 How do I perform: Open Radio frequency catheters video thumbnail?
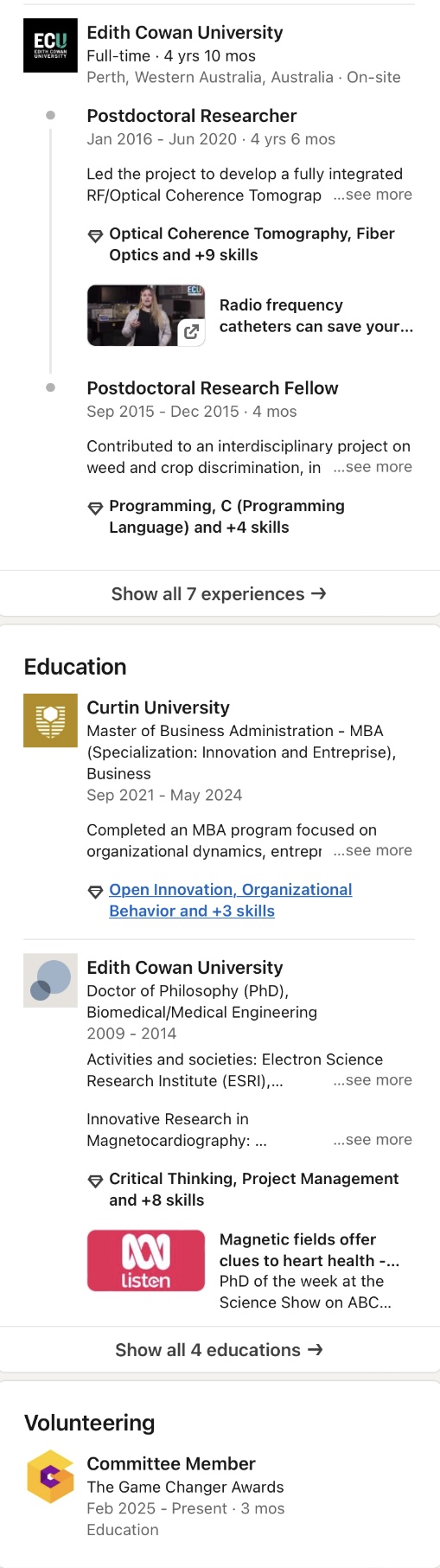point(146,315)
